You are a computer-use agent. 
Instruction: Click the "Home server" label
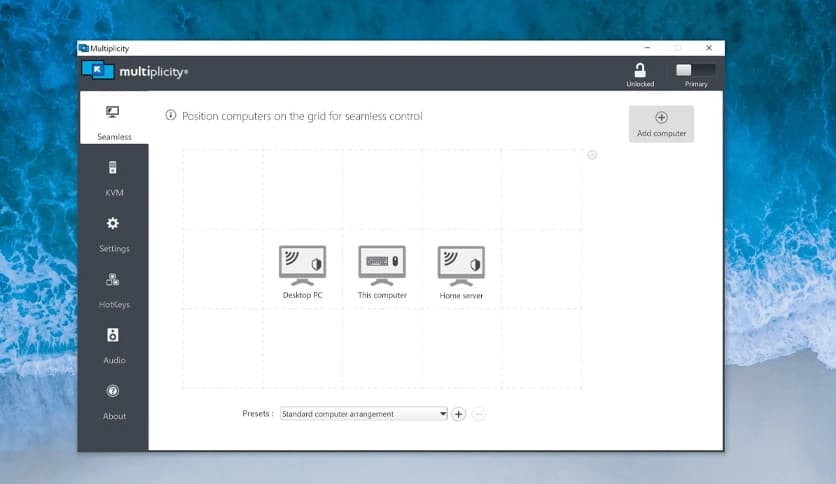[461, 295]
